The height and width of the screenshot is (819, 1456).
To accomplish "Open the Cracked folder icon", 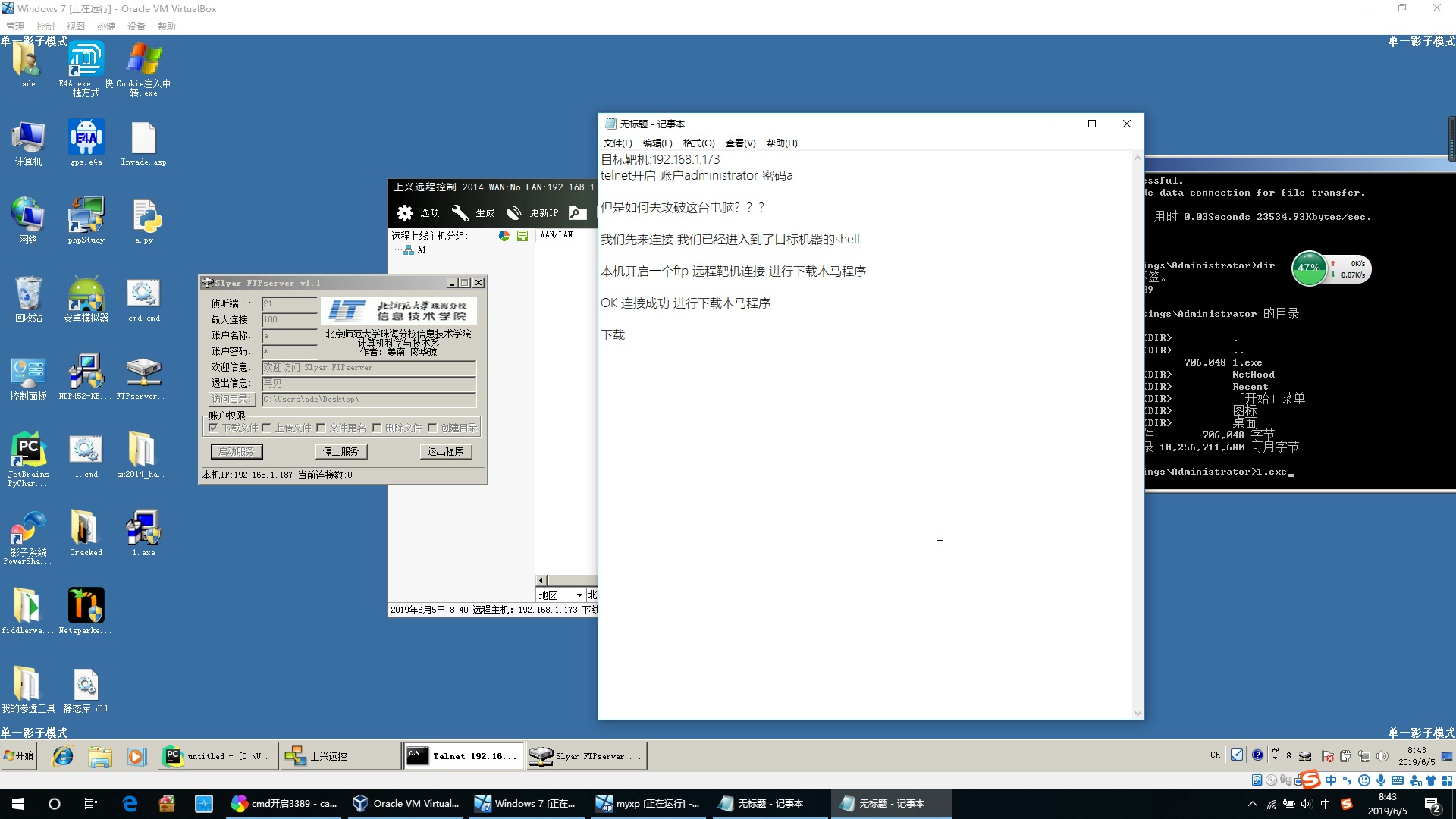I will tap(86, 533).
